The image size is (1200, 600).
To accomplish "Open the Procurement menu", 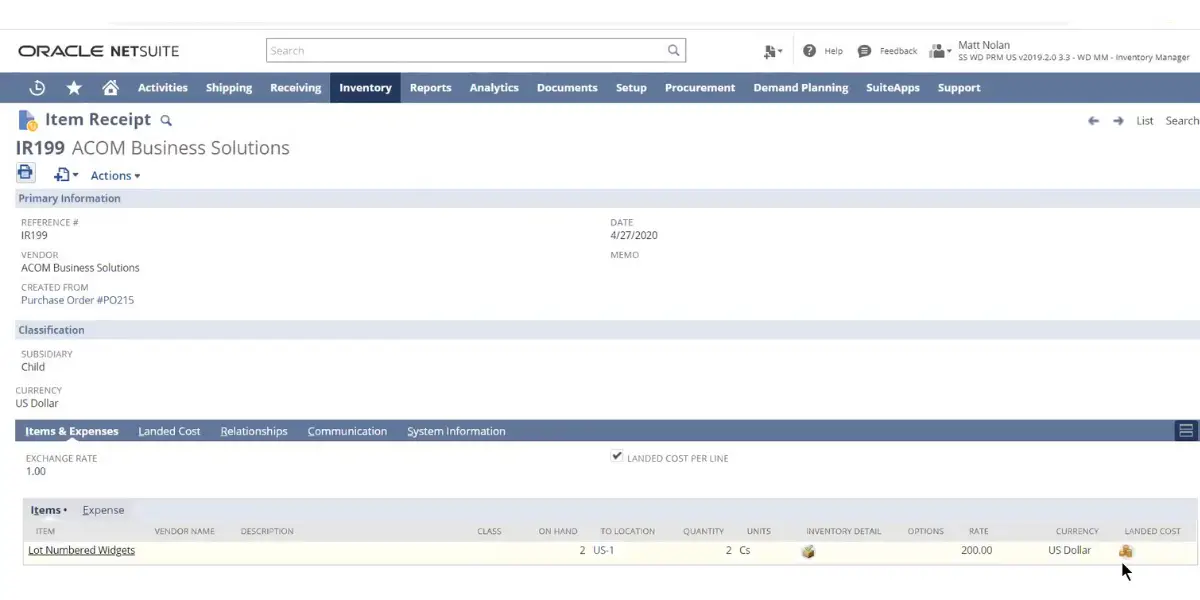I will point(700,88).
